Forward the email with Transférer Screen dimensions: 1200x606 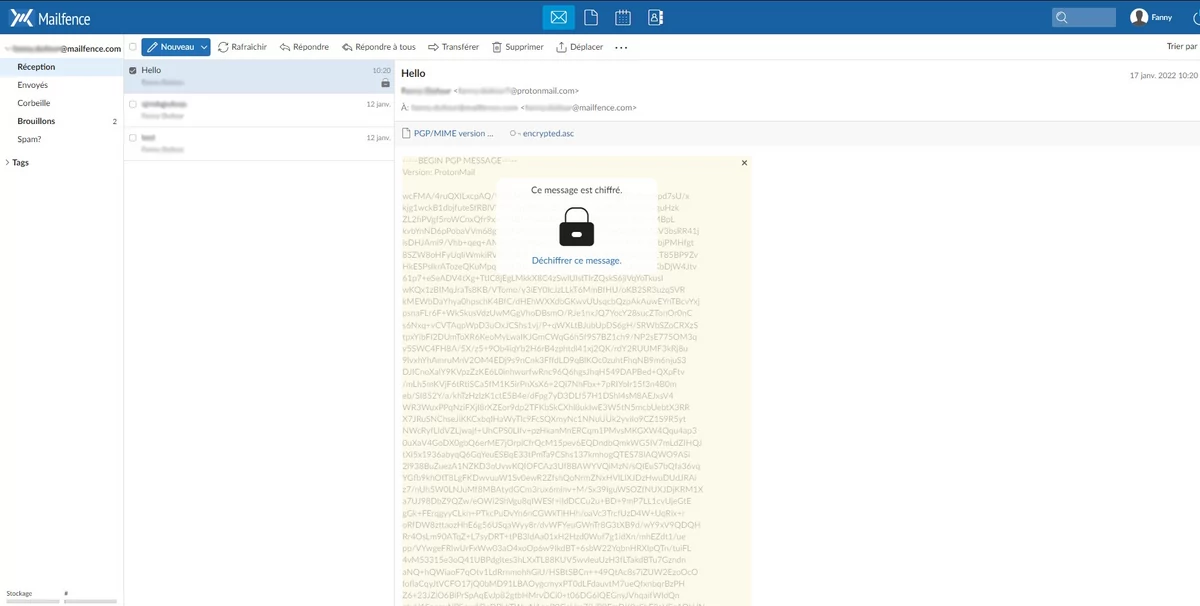(452, 47)
